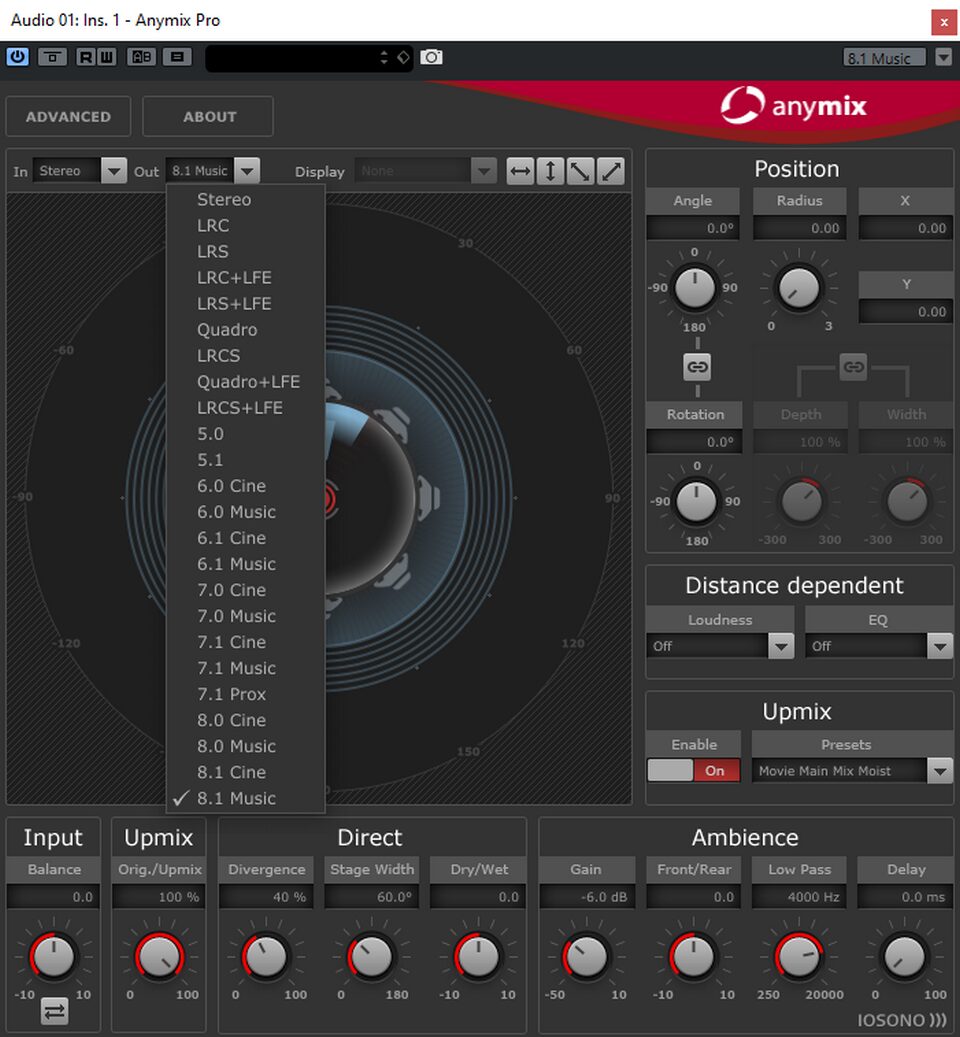960x1037 pixels.
Task: Select Quadro from output list
Action: pyautogui.click(x=246, y=329)
